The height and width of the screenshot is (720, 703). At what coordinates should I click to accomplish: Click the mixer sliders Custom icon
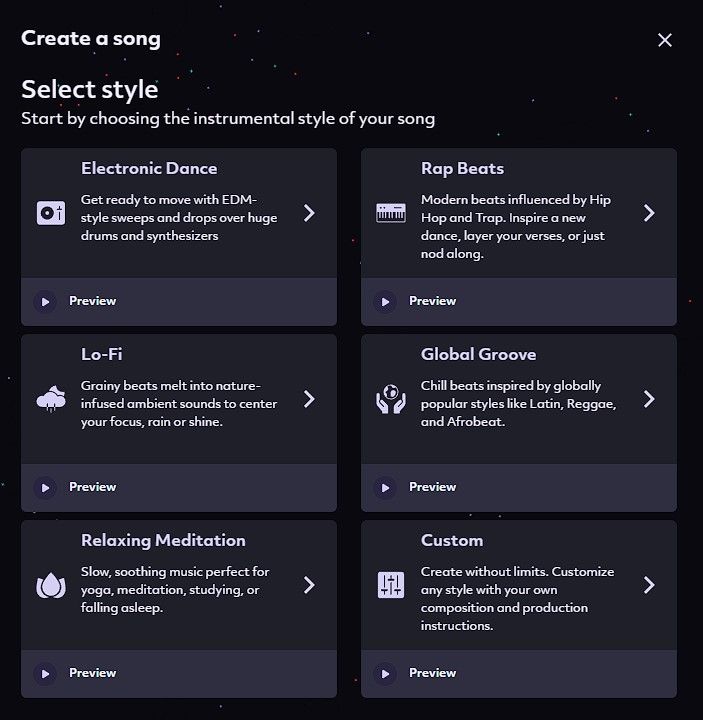coord(391,585)
